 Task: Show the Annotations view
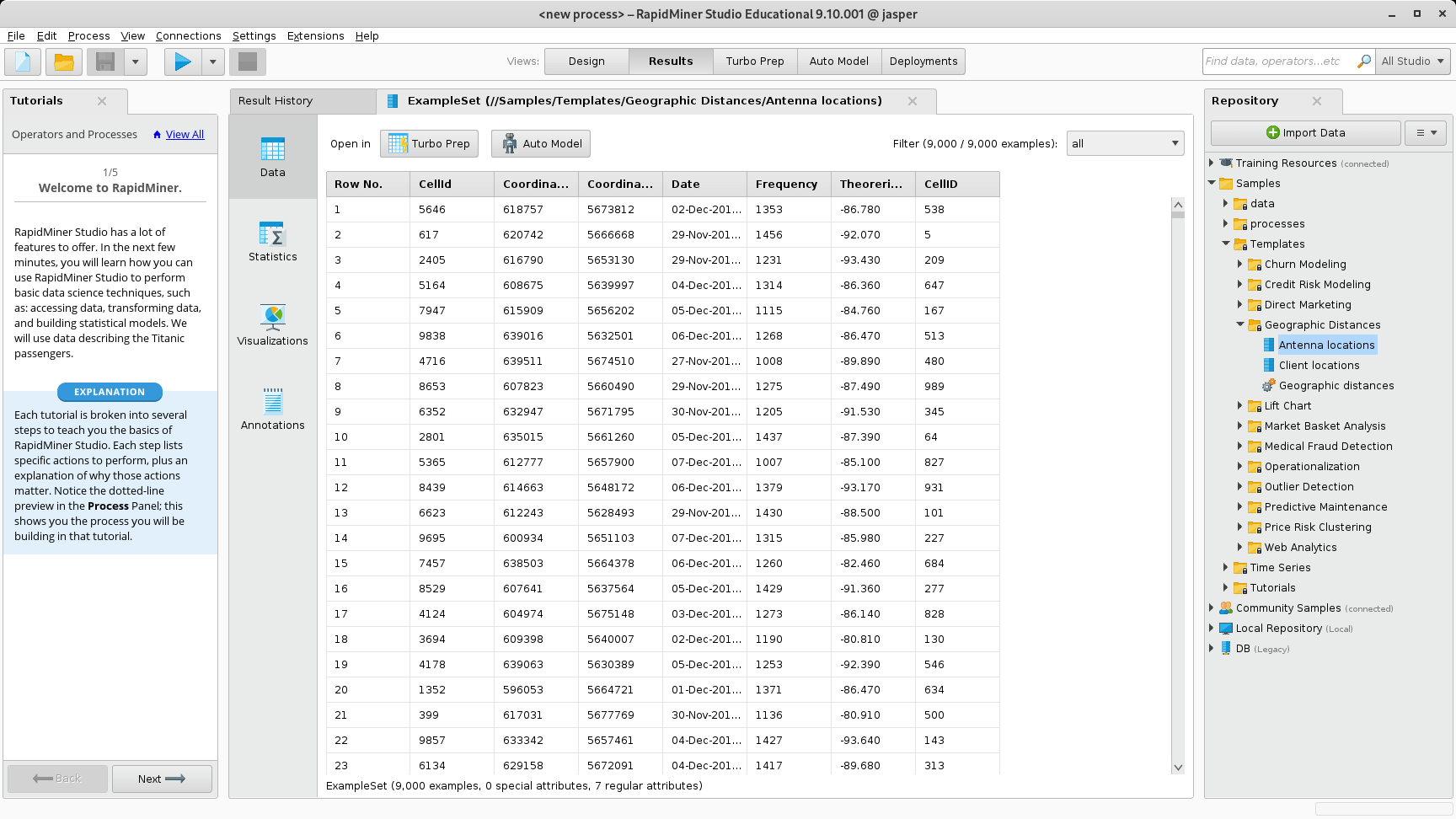click(x=271, y=410)
